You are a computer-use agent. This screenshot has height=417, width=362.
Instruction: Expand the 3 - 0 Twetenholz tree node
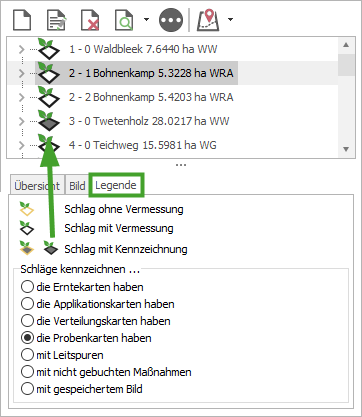coord(22,121)
